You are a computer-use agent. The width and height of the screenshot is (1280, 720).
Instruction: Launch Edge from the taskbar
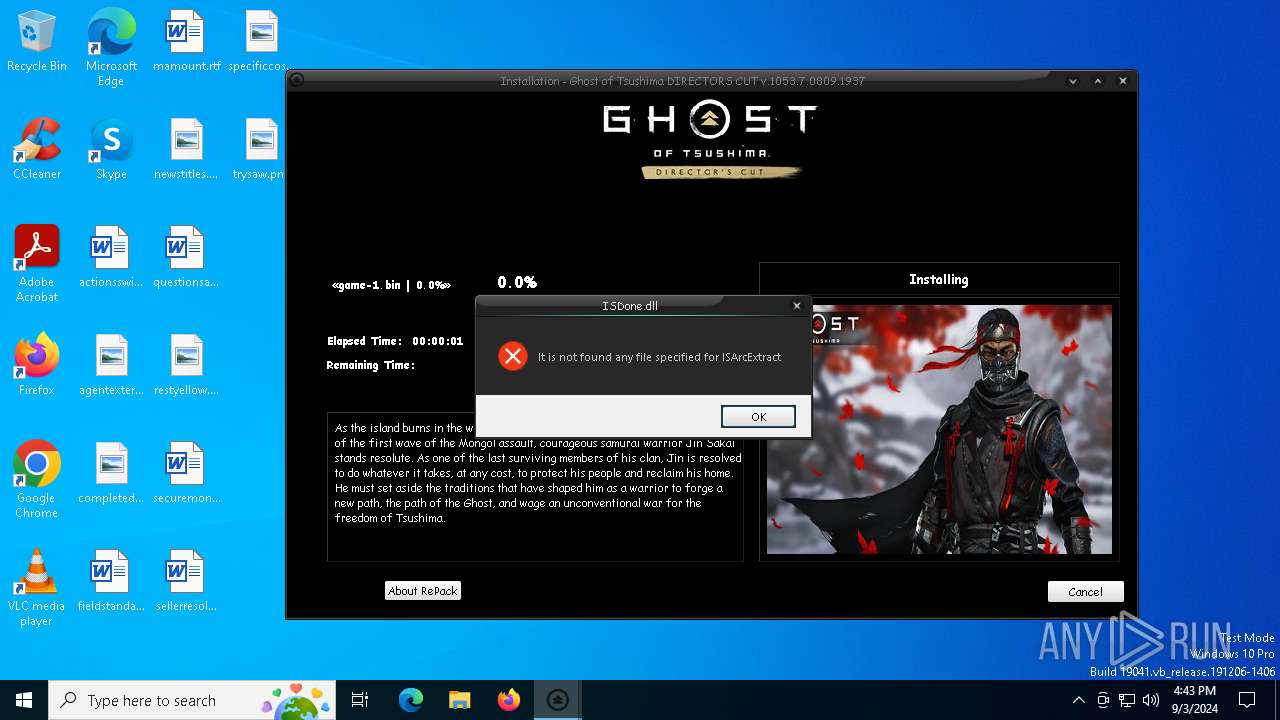(x=411, y=700)
